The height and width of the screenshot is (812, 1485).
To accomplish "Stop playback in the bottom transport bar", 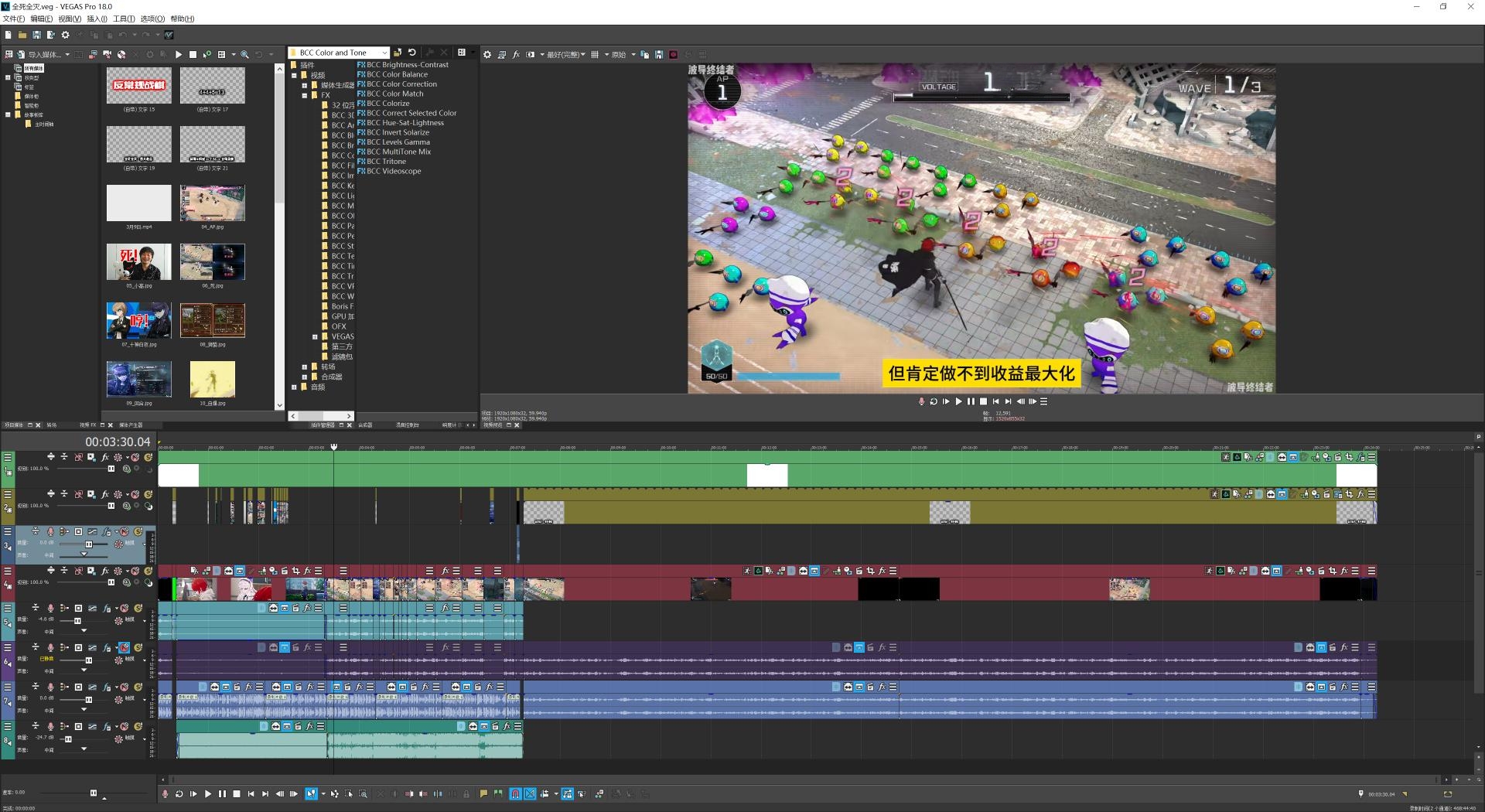I will [237, 793].
